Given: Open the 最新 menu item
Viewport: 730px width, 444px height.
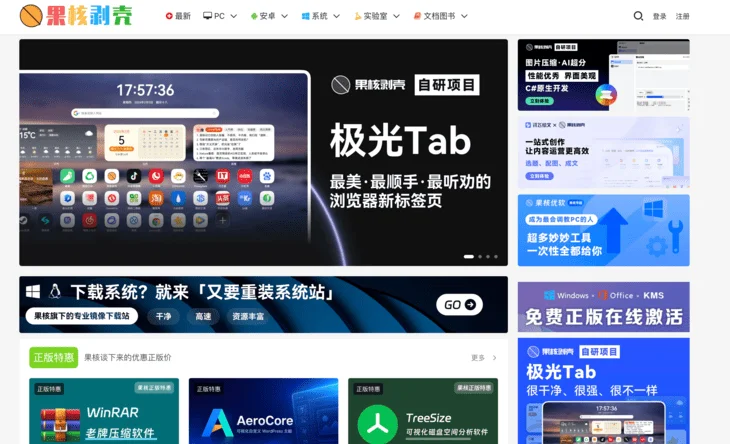Looking at the screenshot, I should tap(178, 16).
